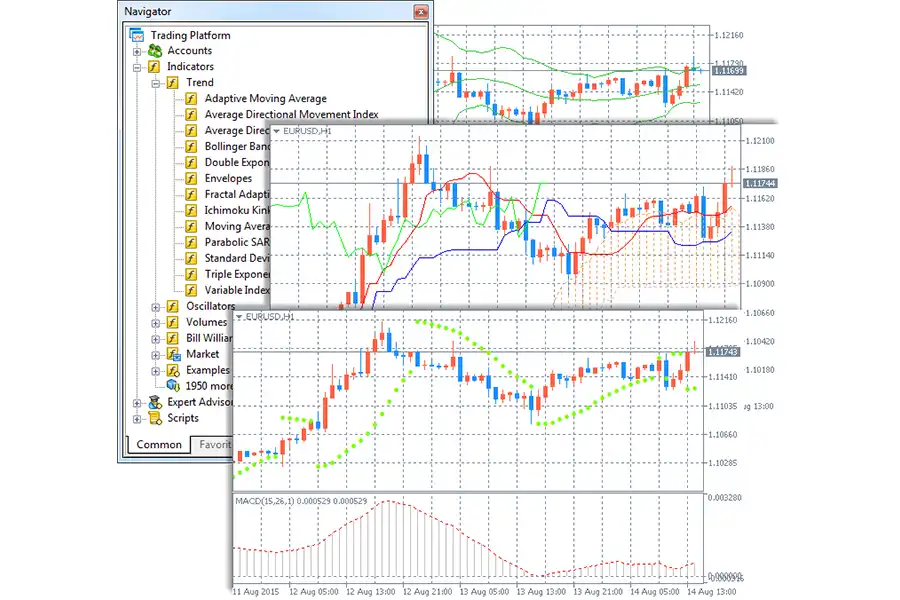The width and height of the screenshot is (900, 600).
Task: Select the Trading Platform label
Action: 191,35
